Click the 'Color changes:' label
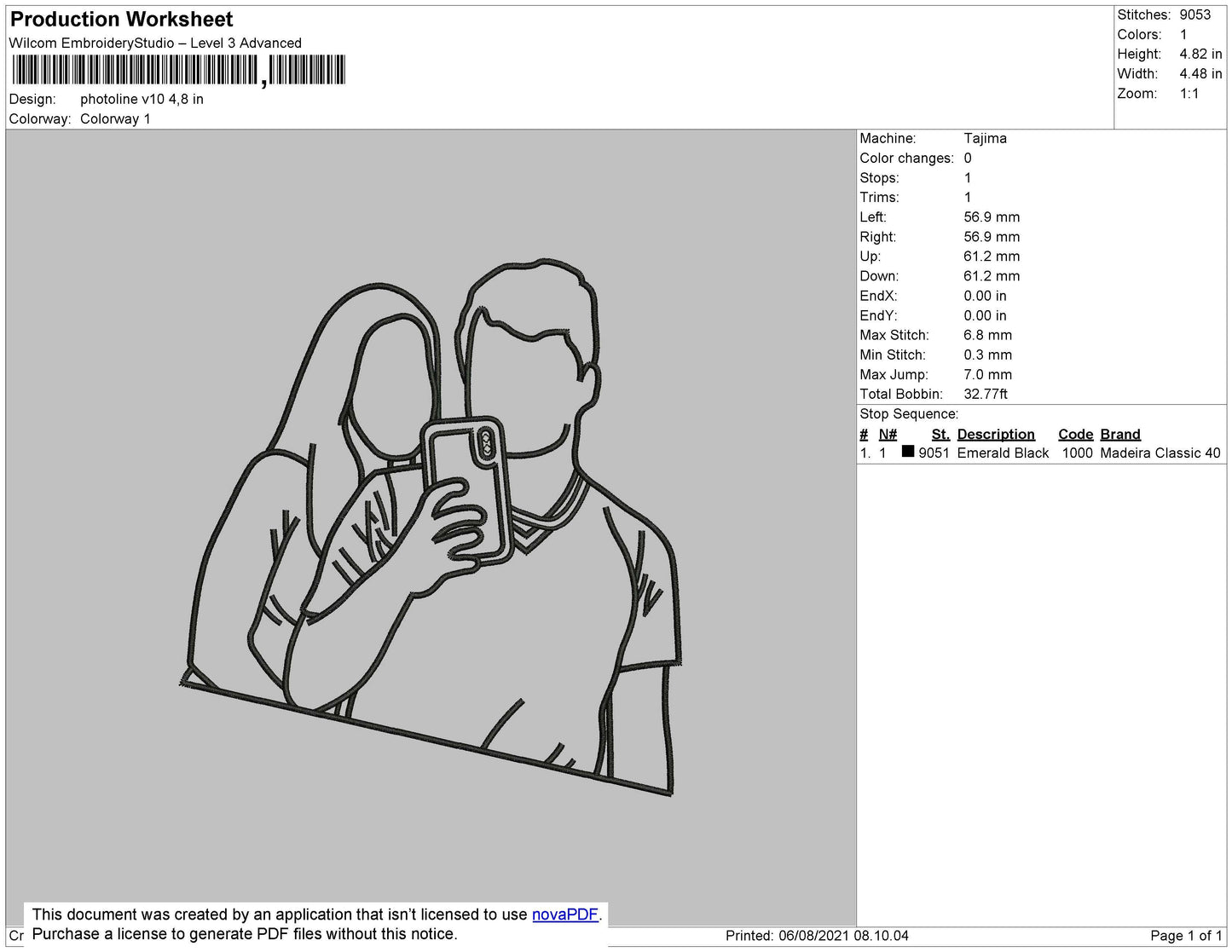 point(906,158)
